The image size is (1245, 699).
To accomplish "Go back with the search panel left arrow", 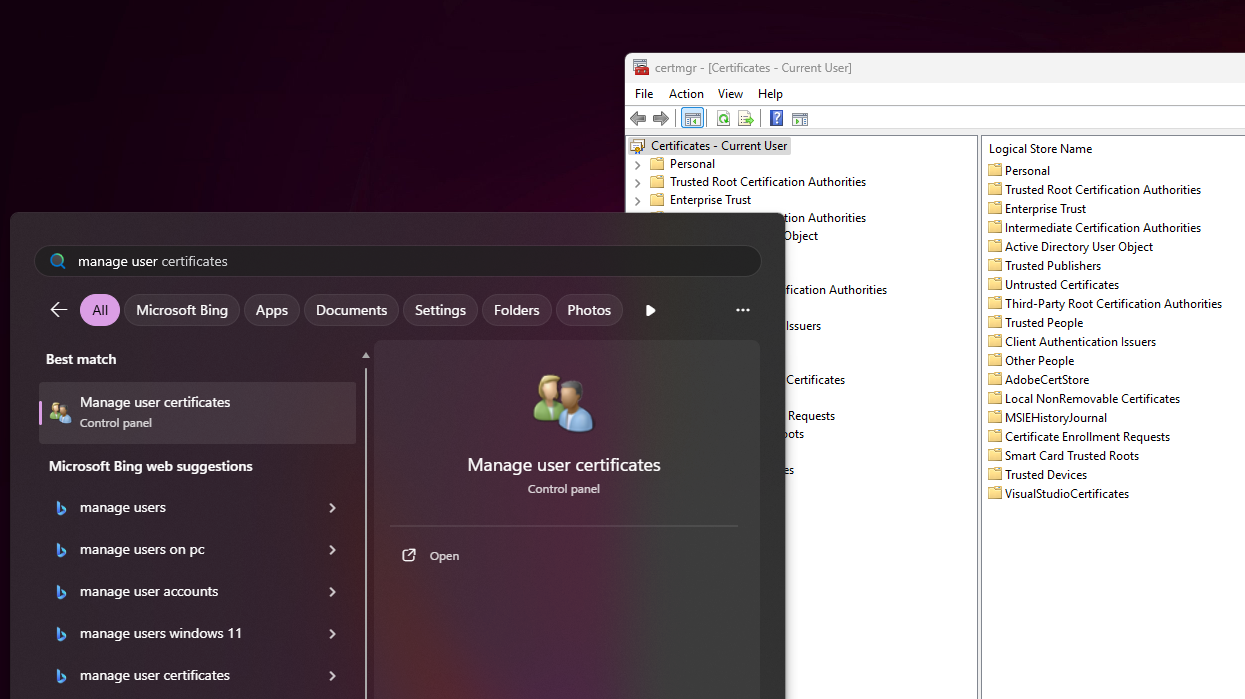I will point(59,310).
